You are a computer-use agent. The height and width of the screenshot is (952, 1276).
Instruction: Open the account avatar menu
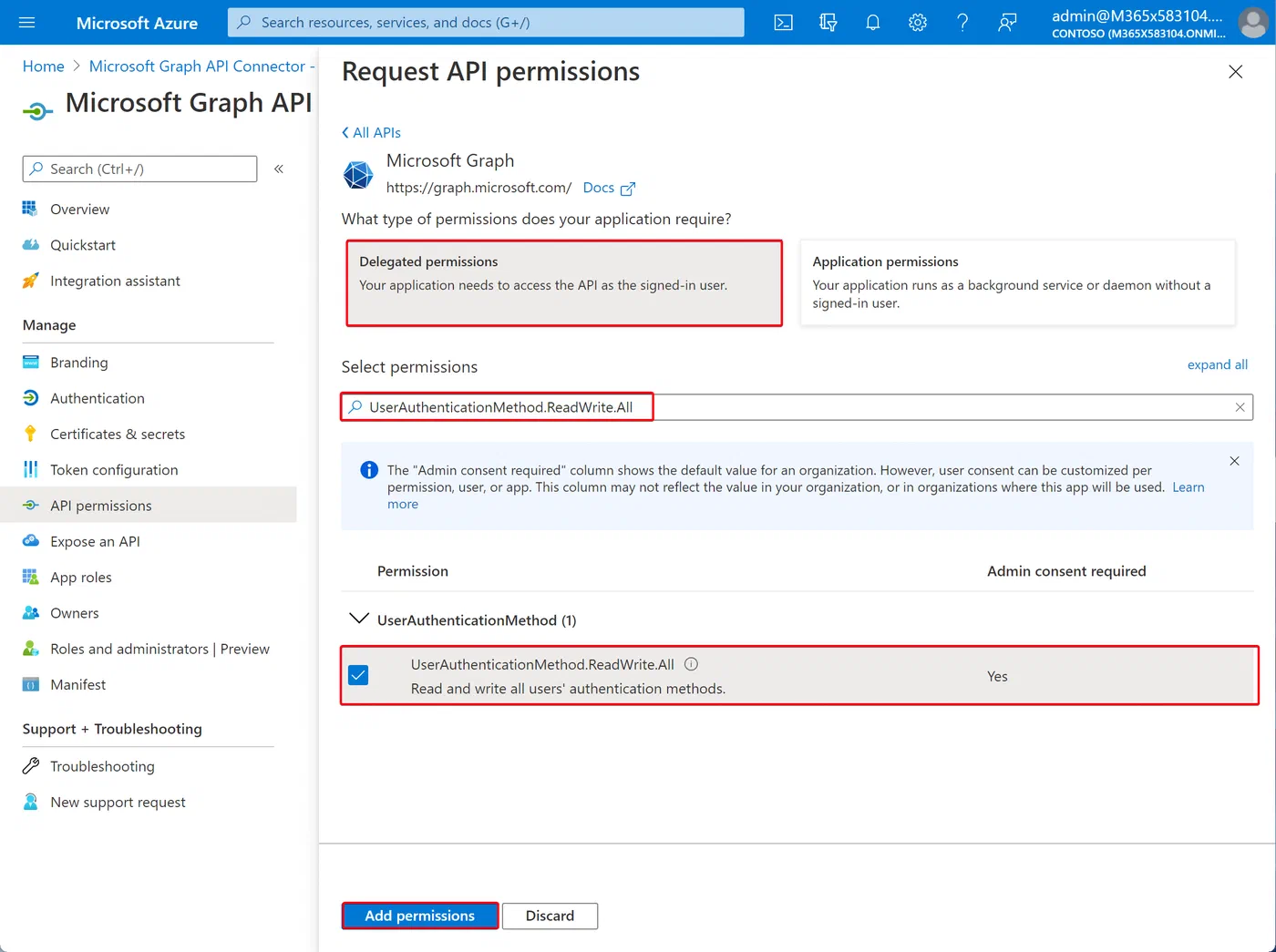pyautogui.click(x=1253, y=23)
